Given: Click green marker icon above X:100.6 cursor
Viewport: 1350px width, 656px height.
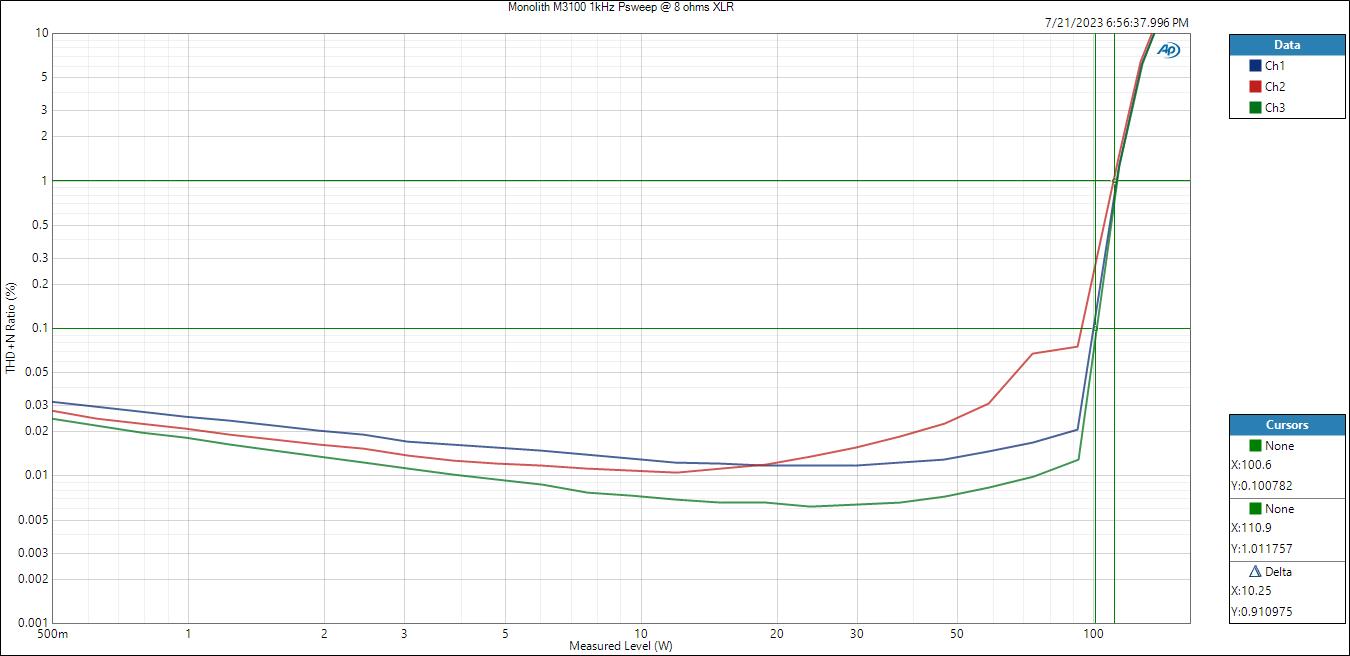Looking at the screenshot, I should tap(1255, 446).
